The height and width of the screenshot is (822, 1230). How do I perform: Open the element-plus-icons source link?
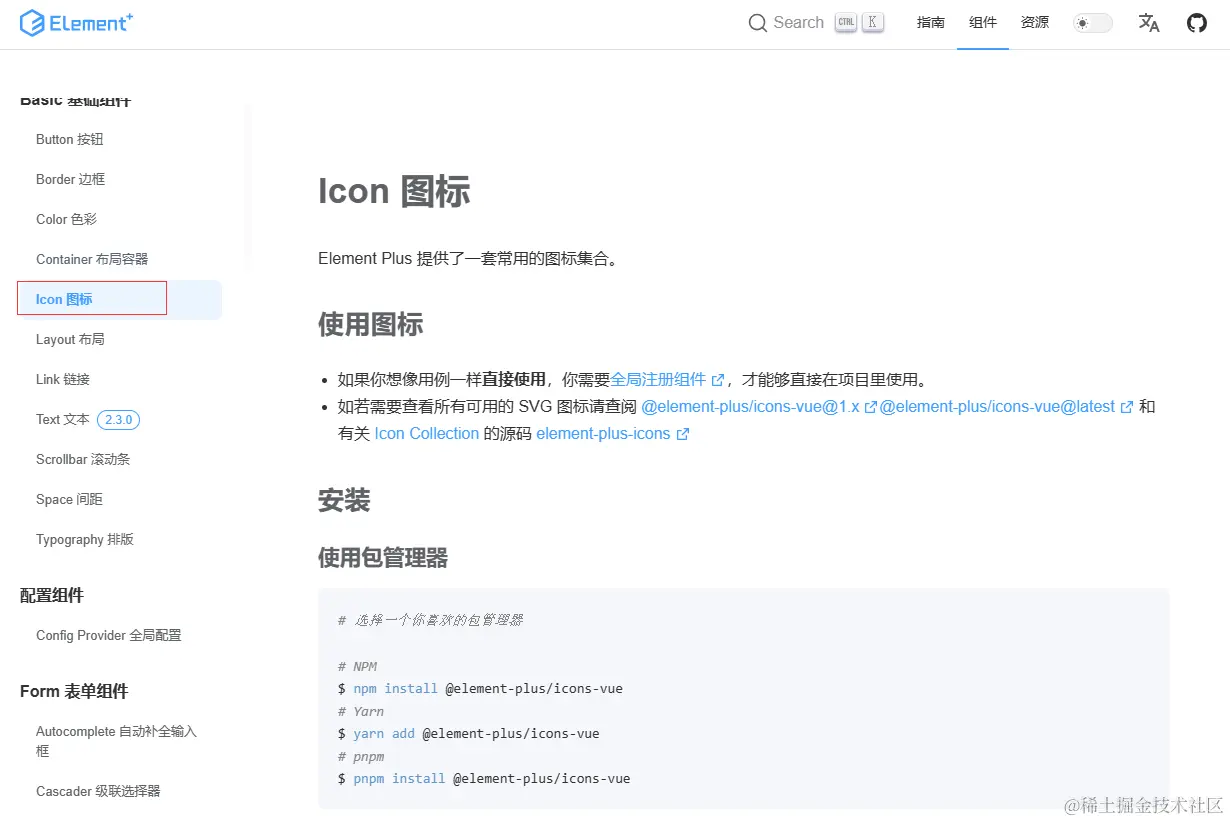coord(612,433)
